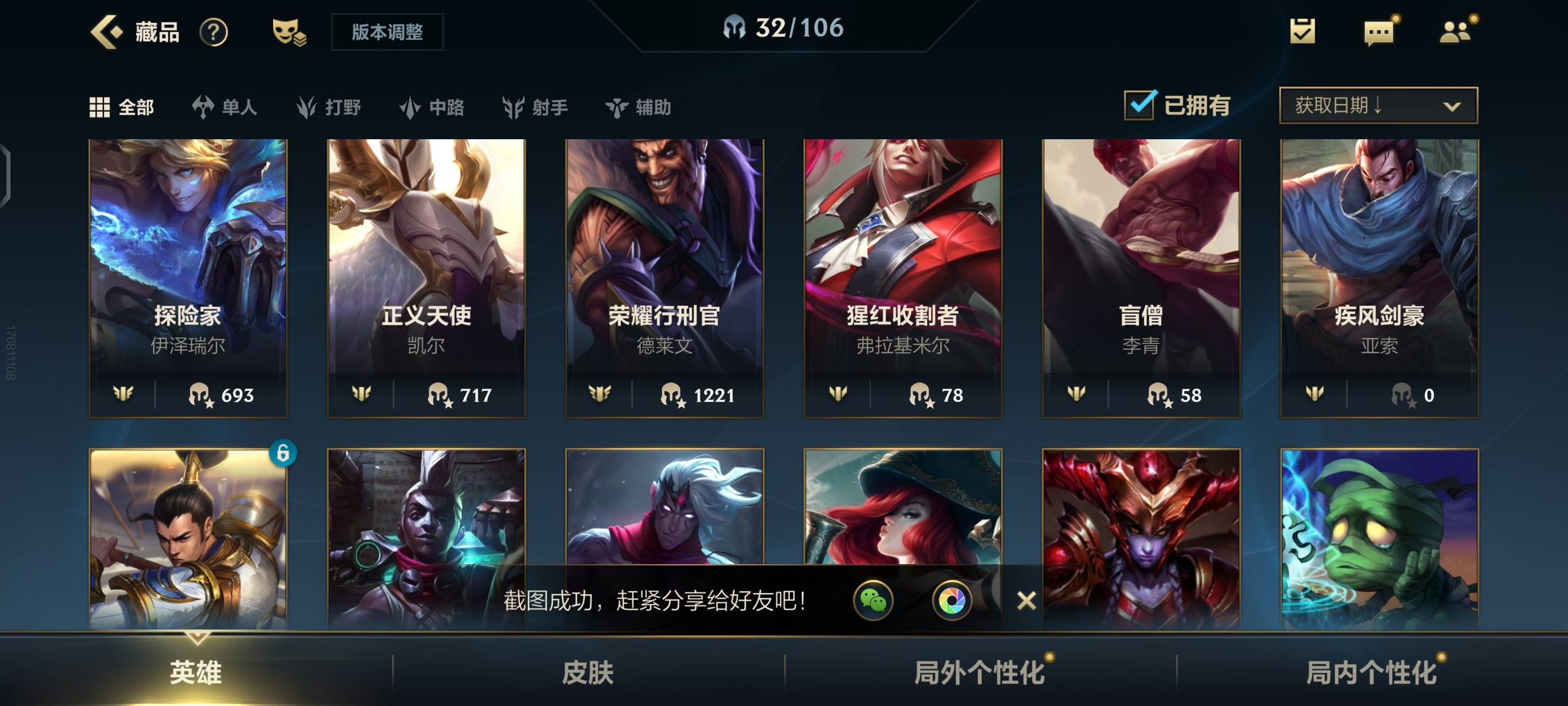Share screenshot via WeChat icon
The width and height of the screenshot is (1568, 706).
click(x=874, y=600)
